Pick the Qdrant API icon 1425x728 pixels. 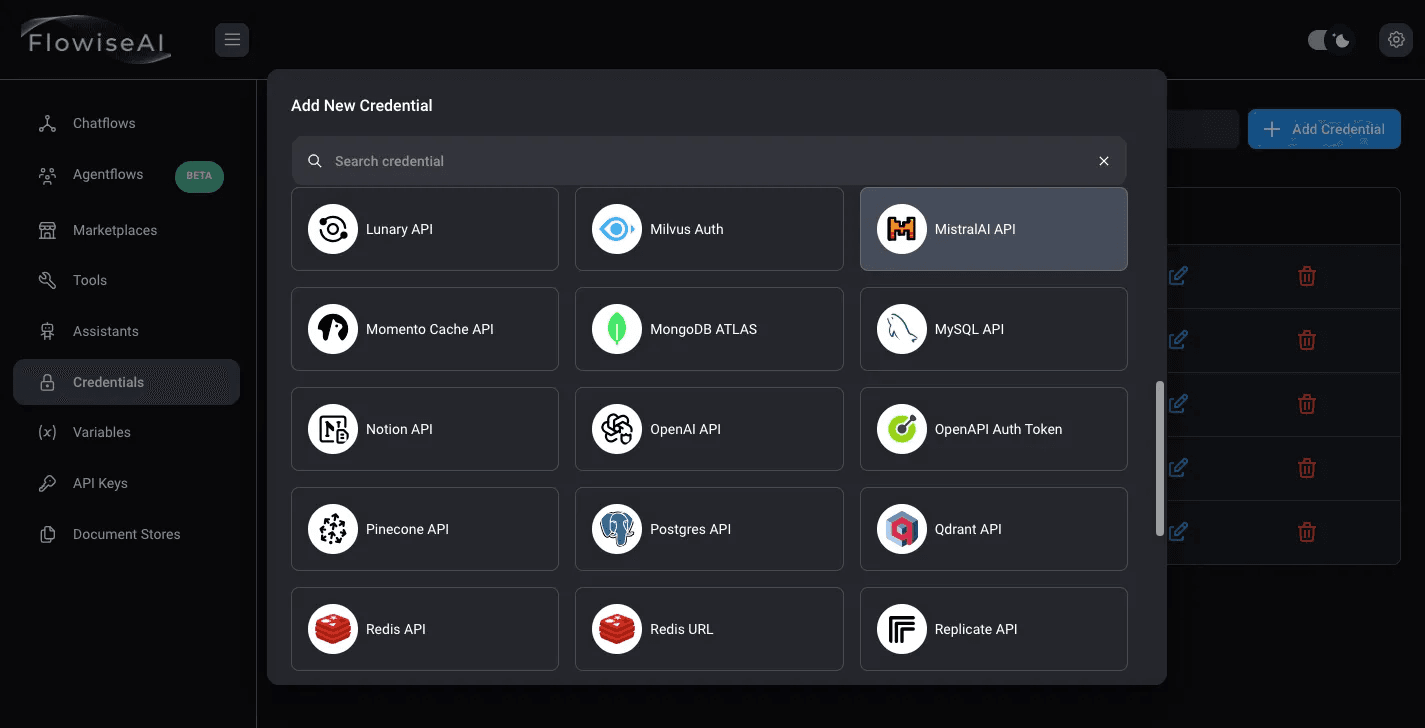(x=901, y=529)
